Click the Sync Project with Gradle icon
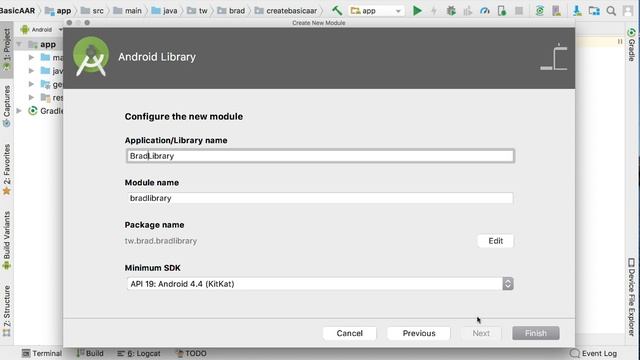This screenshot has height=360, width=640. (540, 11)
